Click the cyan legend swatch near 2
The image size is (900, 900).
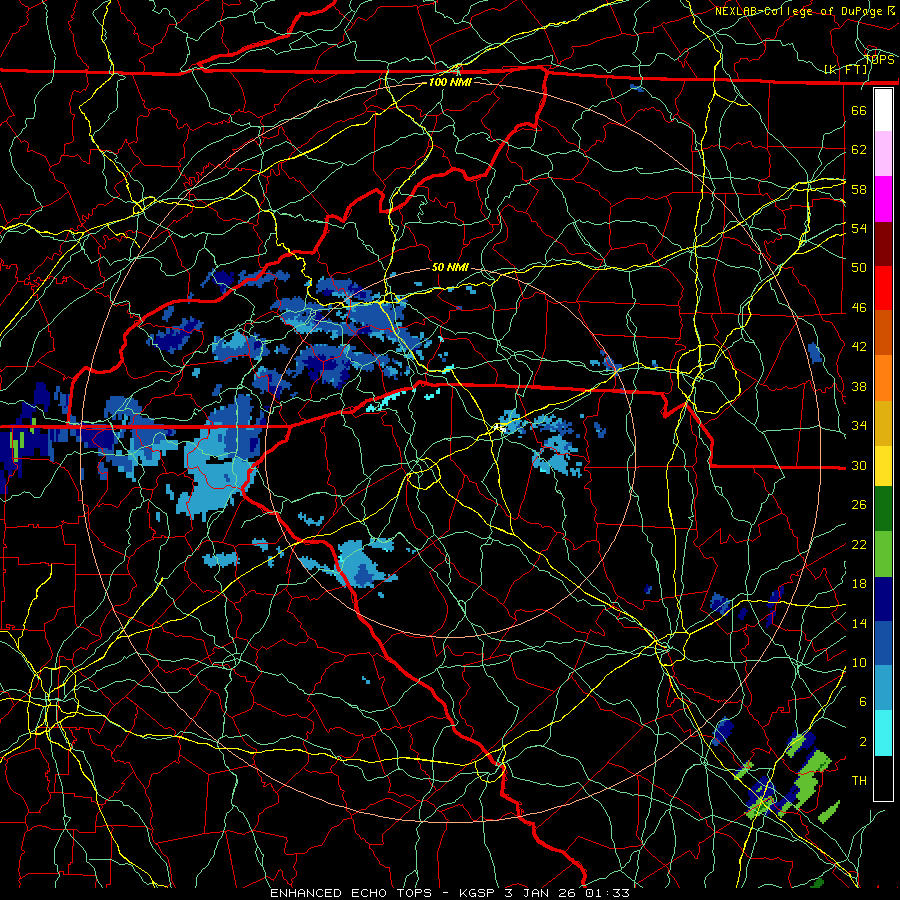point(883,733)
